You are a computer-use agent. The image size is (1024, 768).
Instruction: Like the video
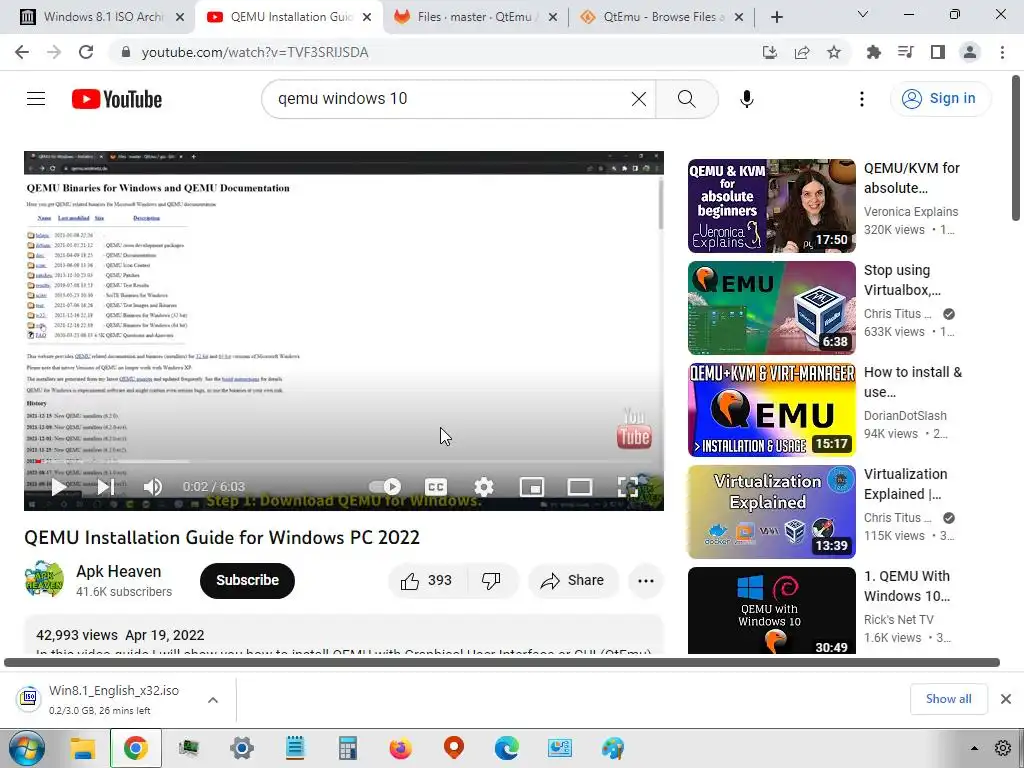click(426, 581)
